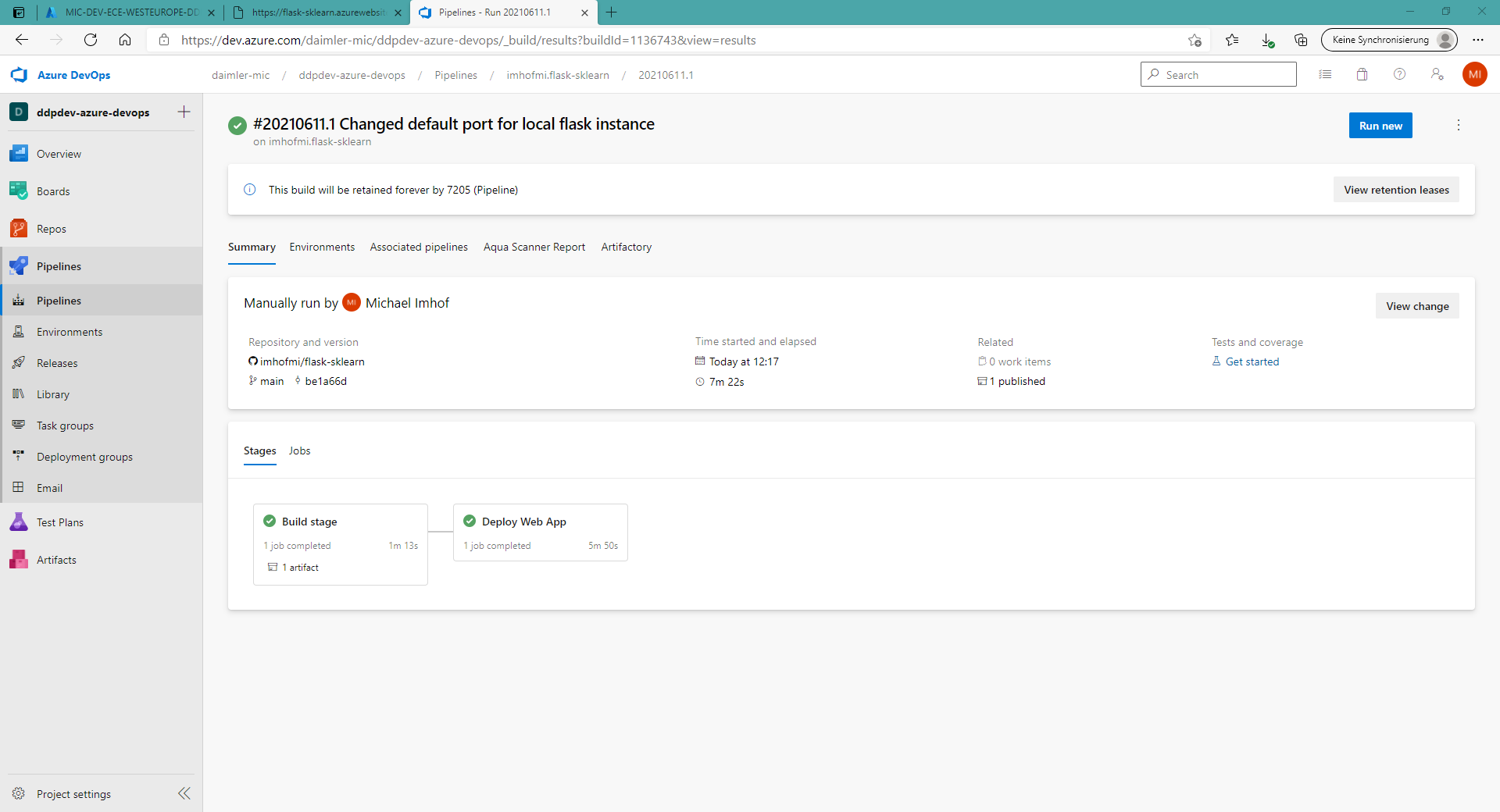Open a new browser tab
The width and height of the screenshot is (1500, 812).
click(612, 12)
